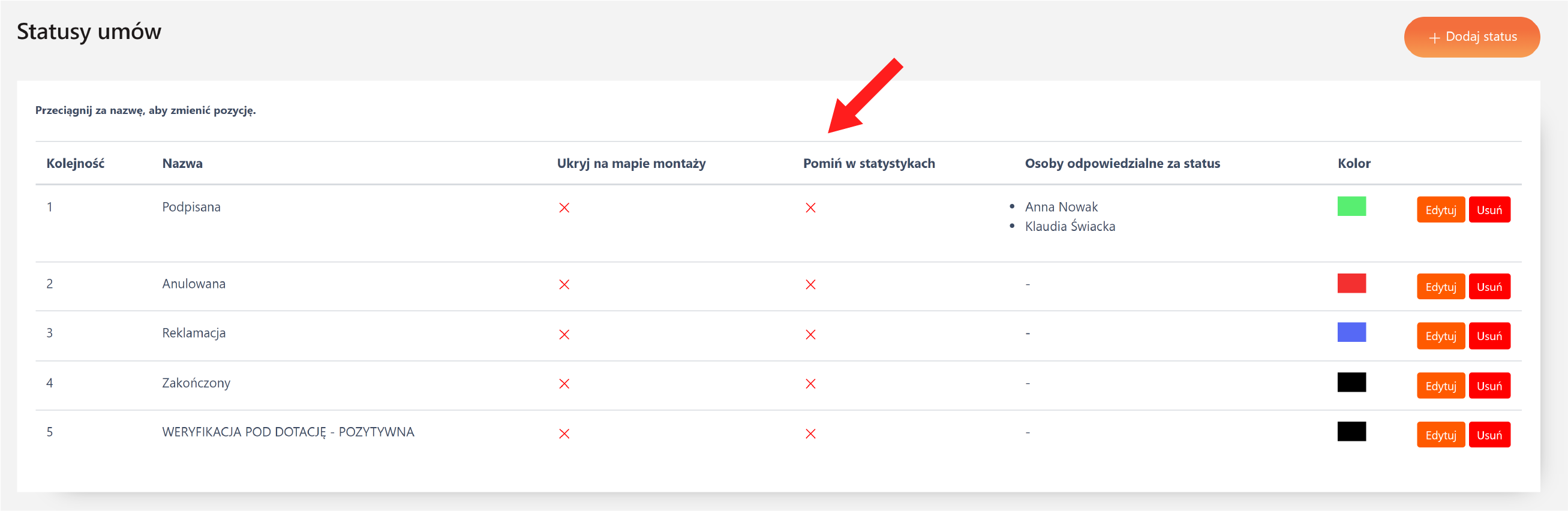This screenshot has width=1568, height=511.
Task: Click hide-on-map X icon for Anulowana
Action: click(564, 285)
